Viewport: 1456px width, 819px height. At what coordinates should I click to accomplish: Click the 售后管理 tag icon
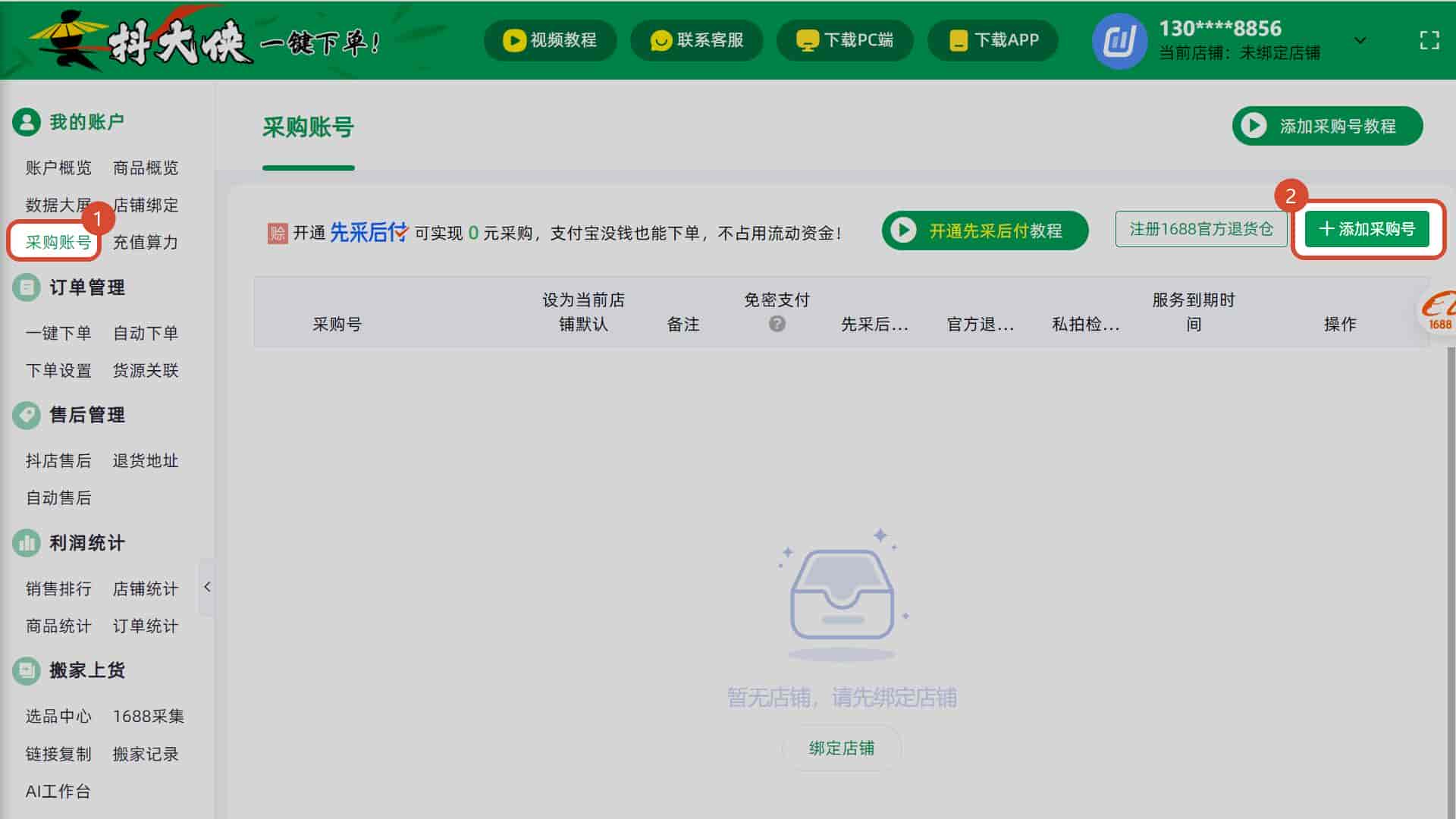click(27, 415)
